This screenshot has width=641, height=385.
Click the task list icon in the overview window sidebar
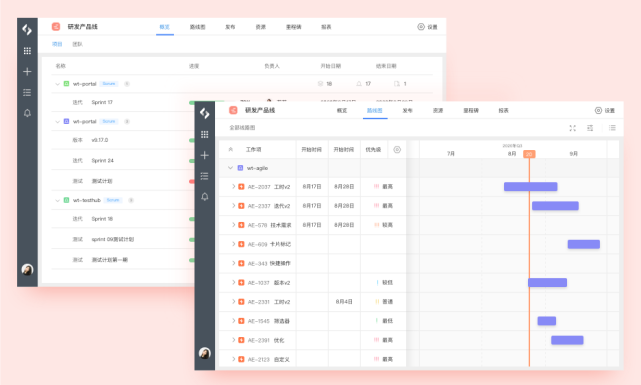pyautogui.click(x=27, y=92)
